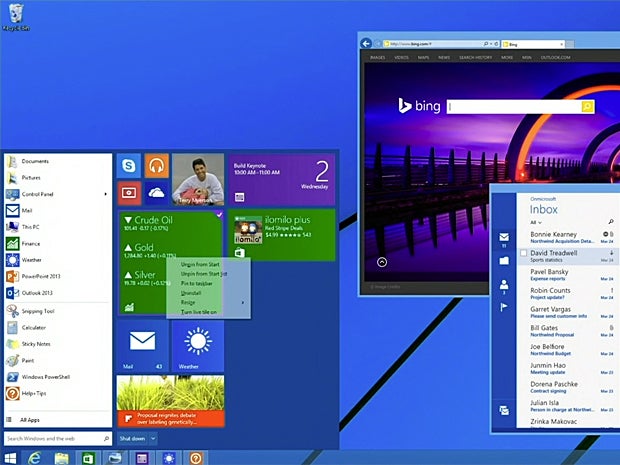The width and height of the screenshot is (620, 465).
Task: Expand the All filter dropdown in Inbox
Action: click(536, 222)
